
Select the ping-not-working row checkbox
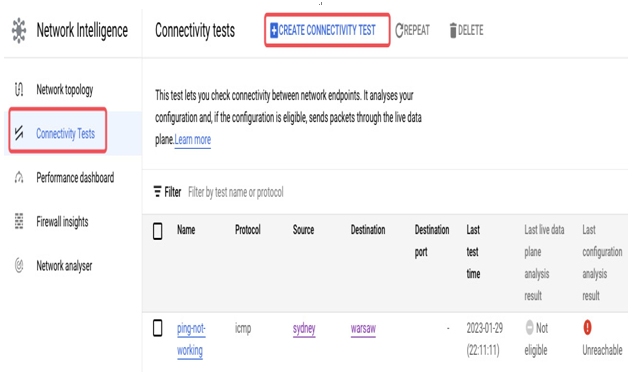[158, 328]
